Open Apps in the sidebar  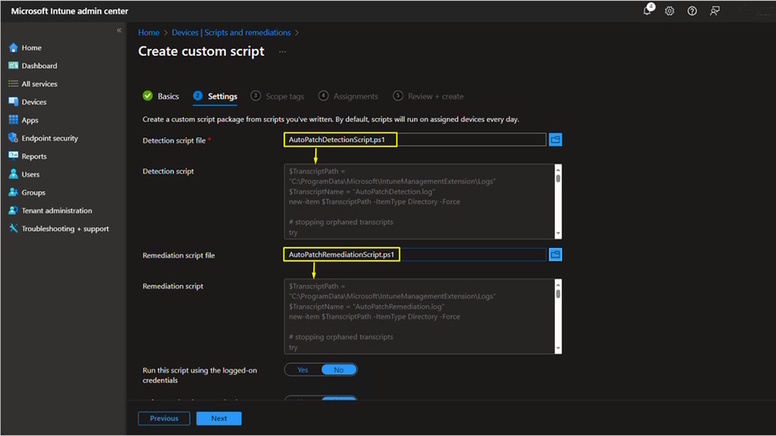coord(30,120)
